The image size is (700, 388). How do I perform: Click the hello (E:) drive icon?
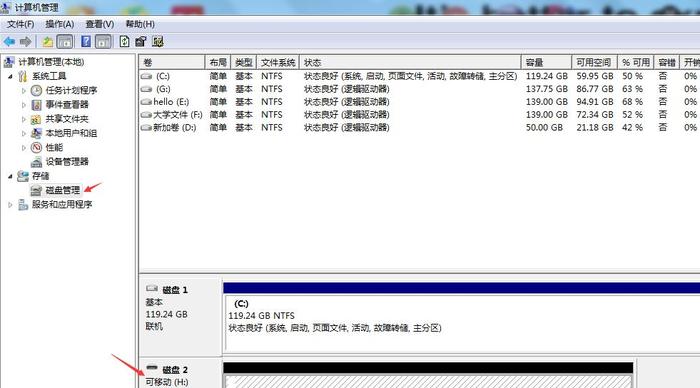click(146, 102)
